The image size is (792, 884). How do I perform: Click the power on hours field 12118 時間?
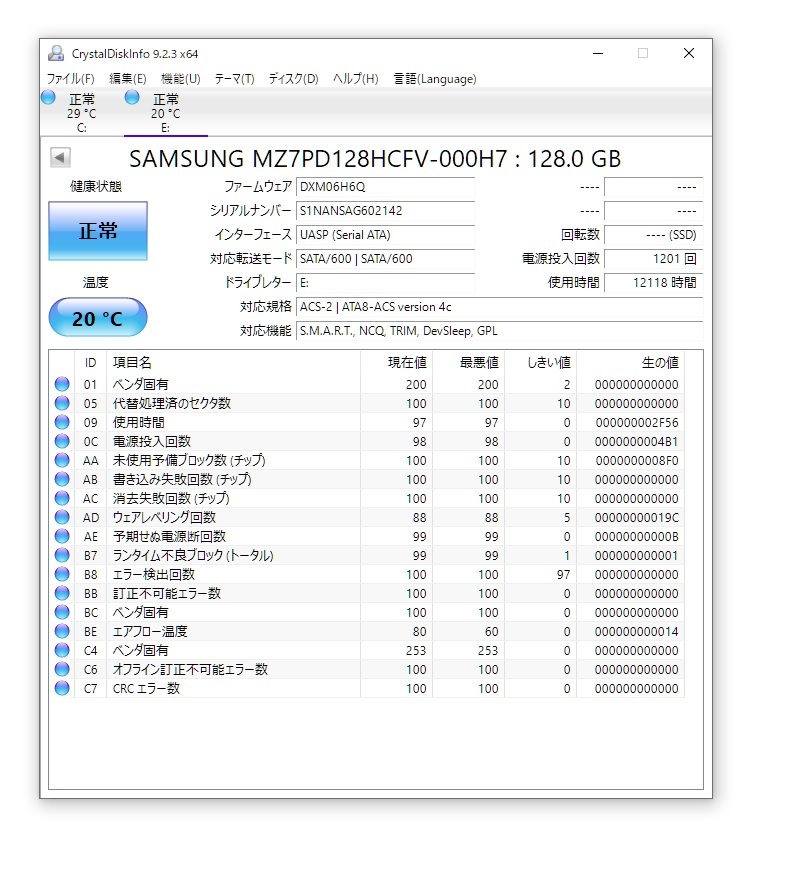(653, 283)
